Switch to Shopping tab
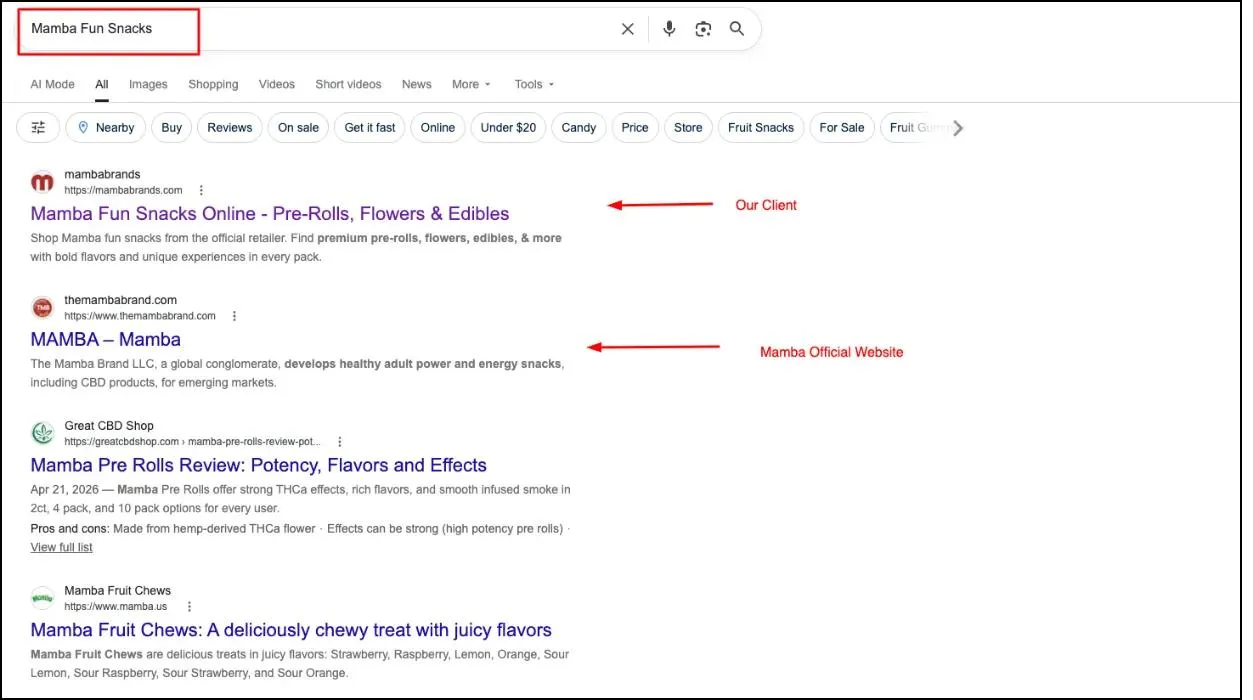1253x700 pixels. click(x=213, y=85)
